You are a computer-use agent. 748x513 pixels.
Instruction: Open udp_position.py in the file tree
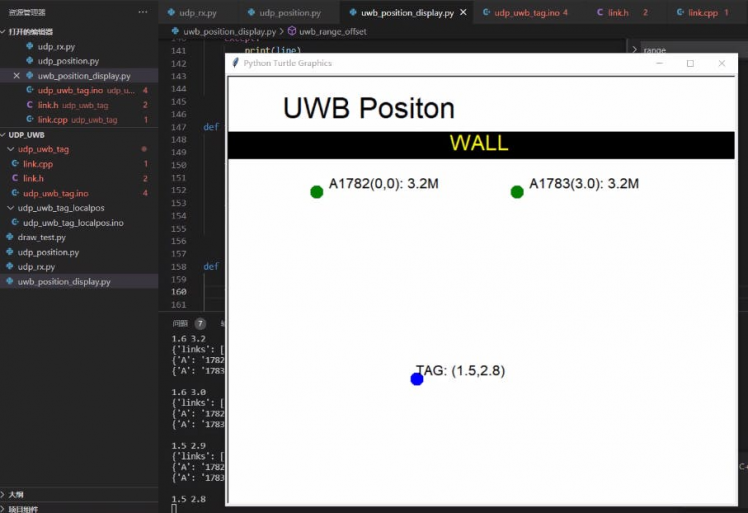(48, 252)
